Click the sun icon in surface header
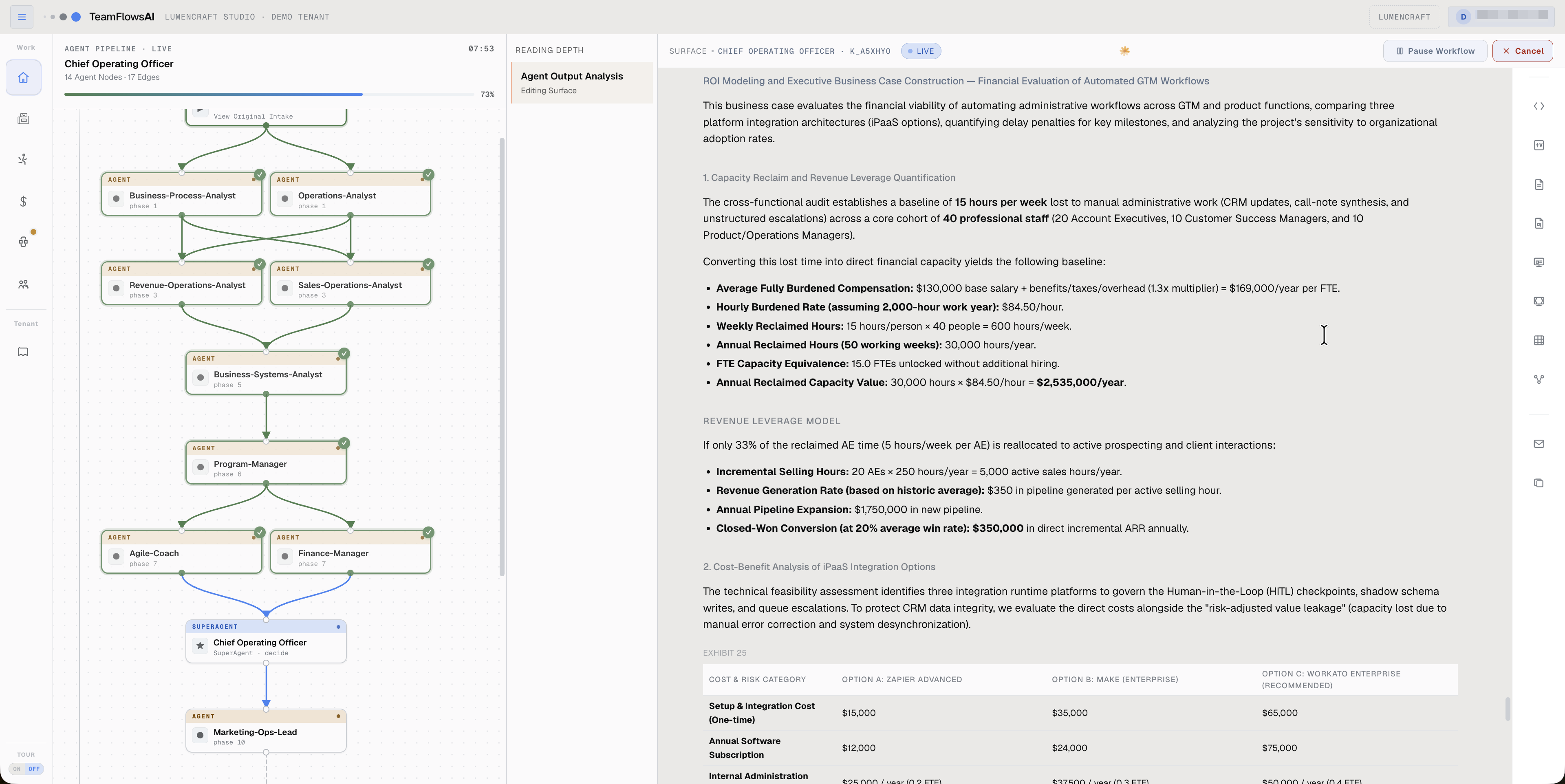This screenshot has height=784, width=1565. [x=1124, y=51]
